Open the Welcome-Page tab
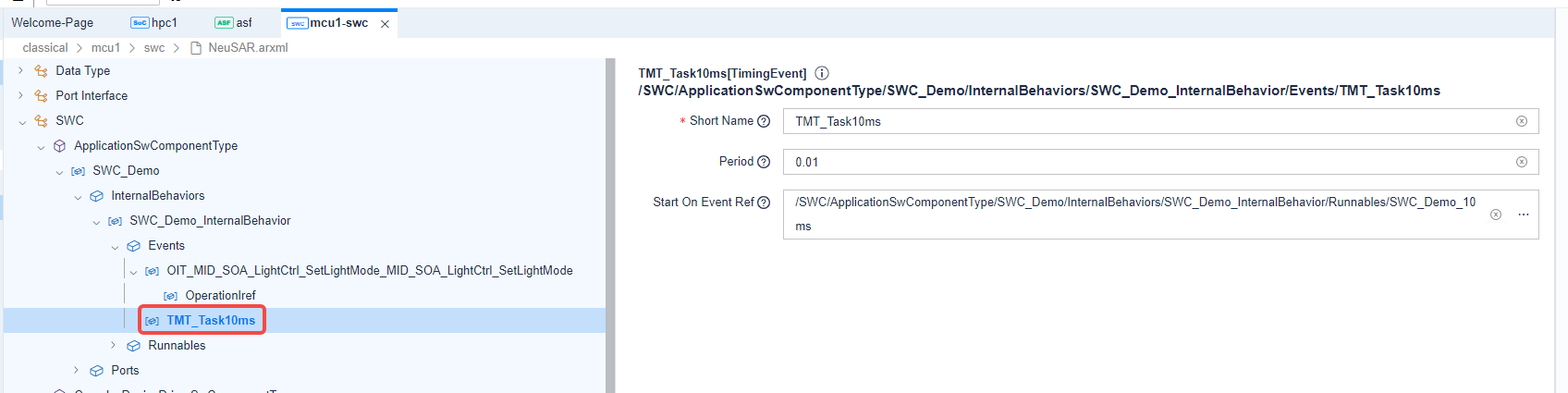 pos(53,23)
